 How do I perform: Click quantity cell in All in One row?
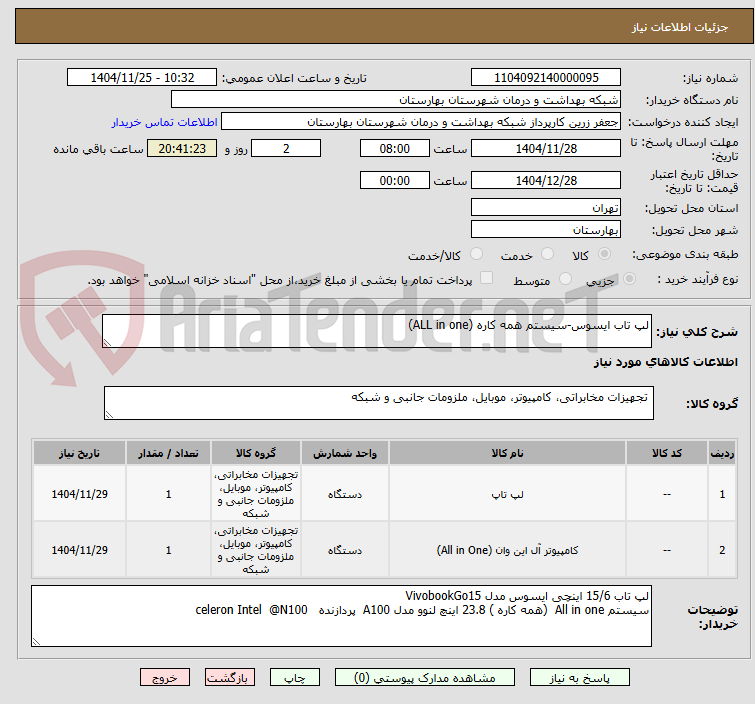pos(169,550)
